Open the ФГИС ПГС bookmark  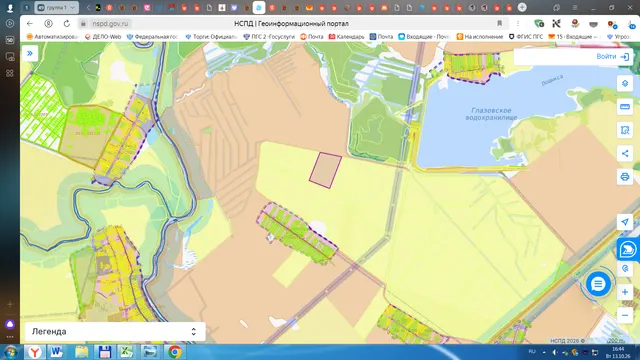click(x=526, y=36)
